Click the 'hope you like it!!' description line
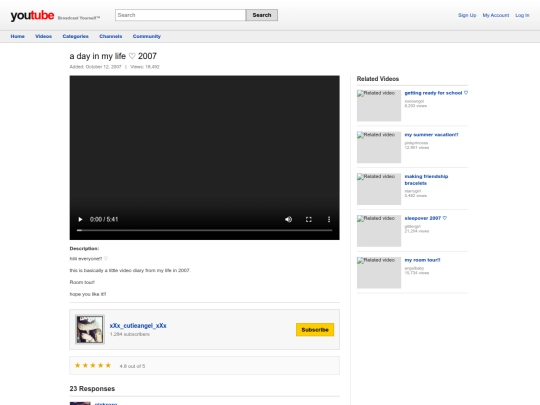 pyautogui.click(x=88, y=294)
